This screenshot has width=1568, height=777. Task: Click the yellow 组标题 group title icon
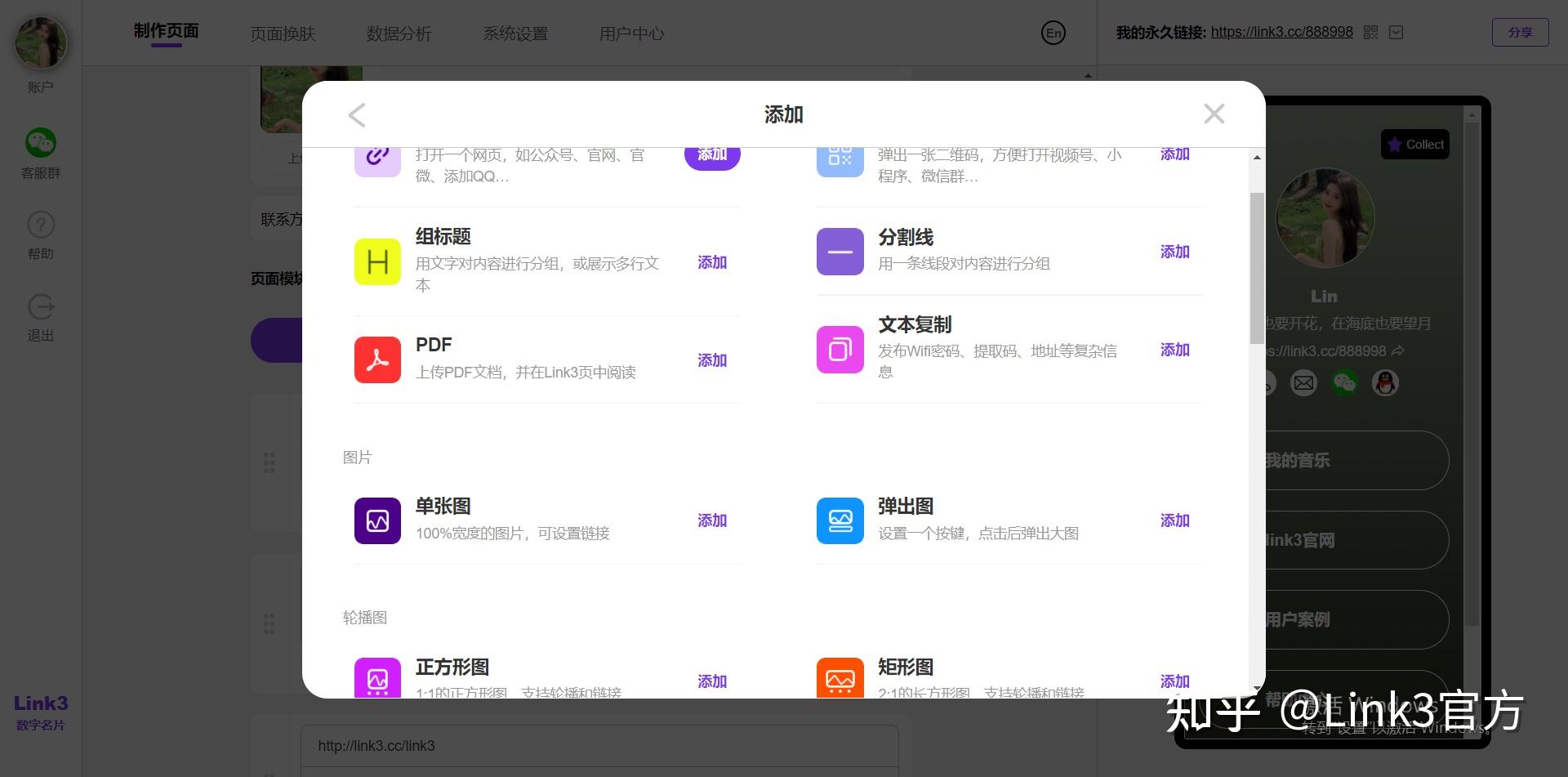(377, 261)
